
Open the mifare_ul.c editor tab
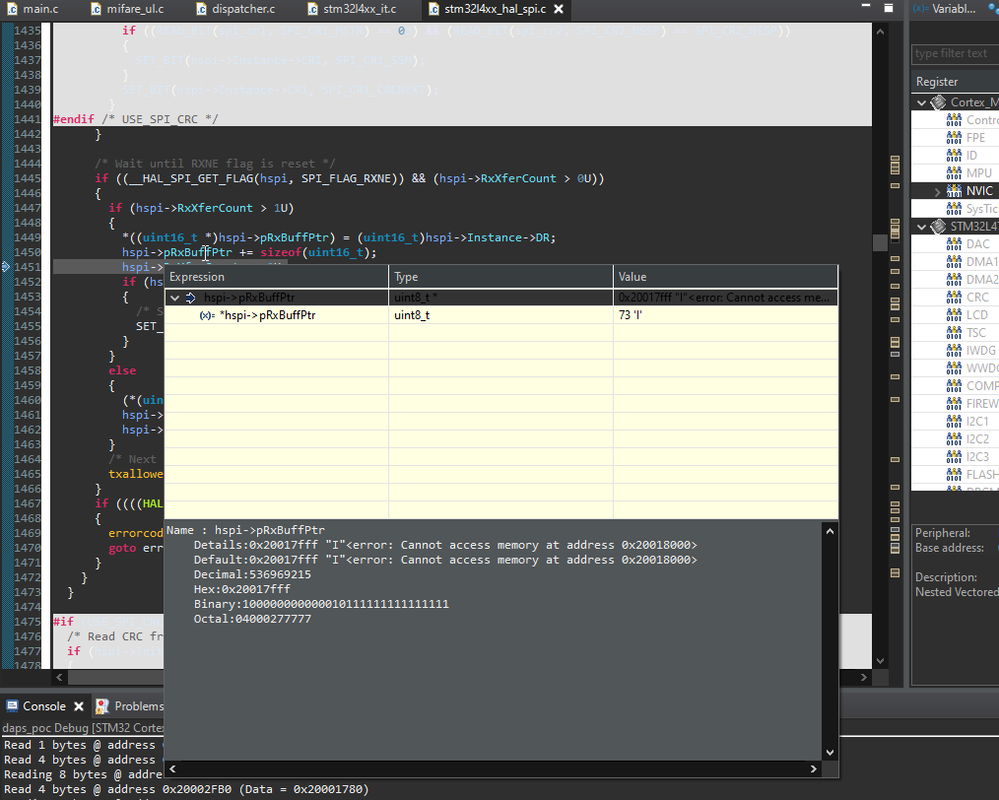pos(127,9)
